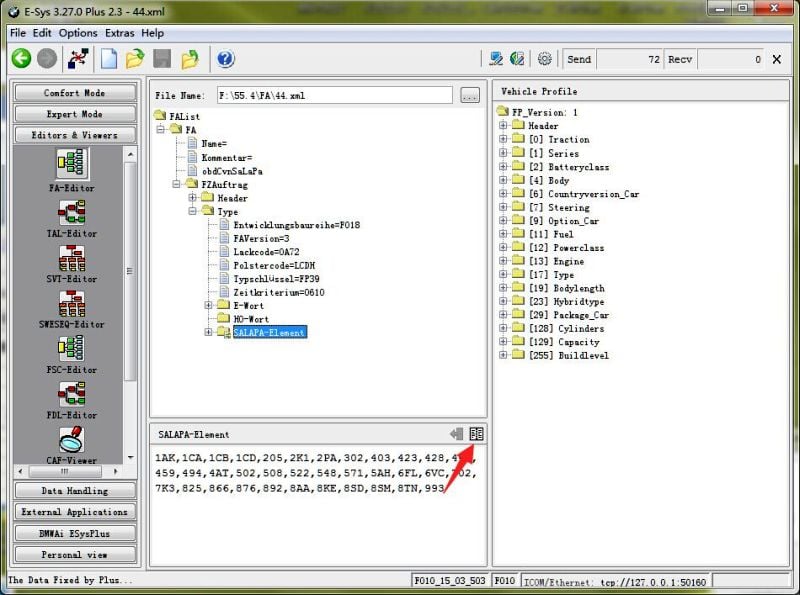Collapse the Type tree node

(192, 211)
